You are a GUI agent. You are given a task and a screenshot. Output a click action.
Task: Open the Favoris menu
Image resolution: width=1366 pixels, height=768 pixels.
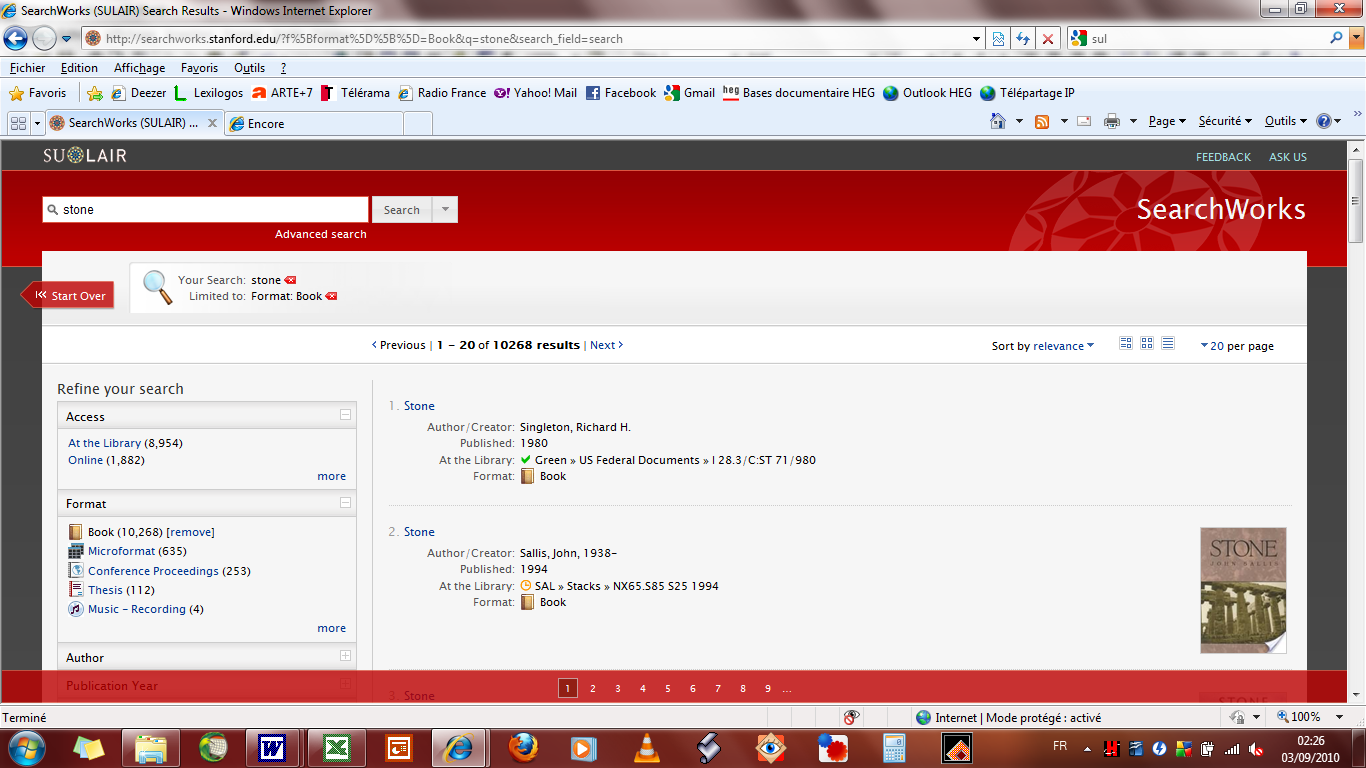[199, 68]
